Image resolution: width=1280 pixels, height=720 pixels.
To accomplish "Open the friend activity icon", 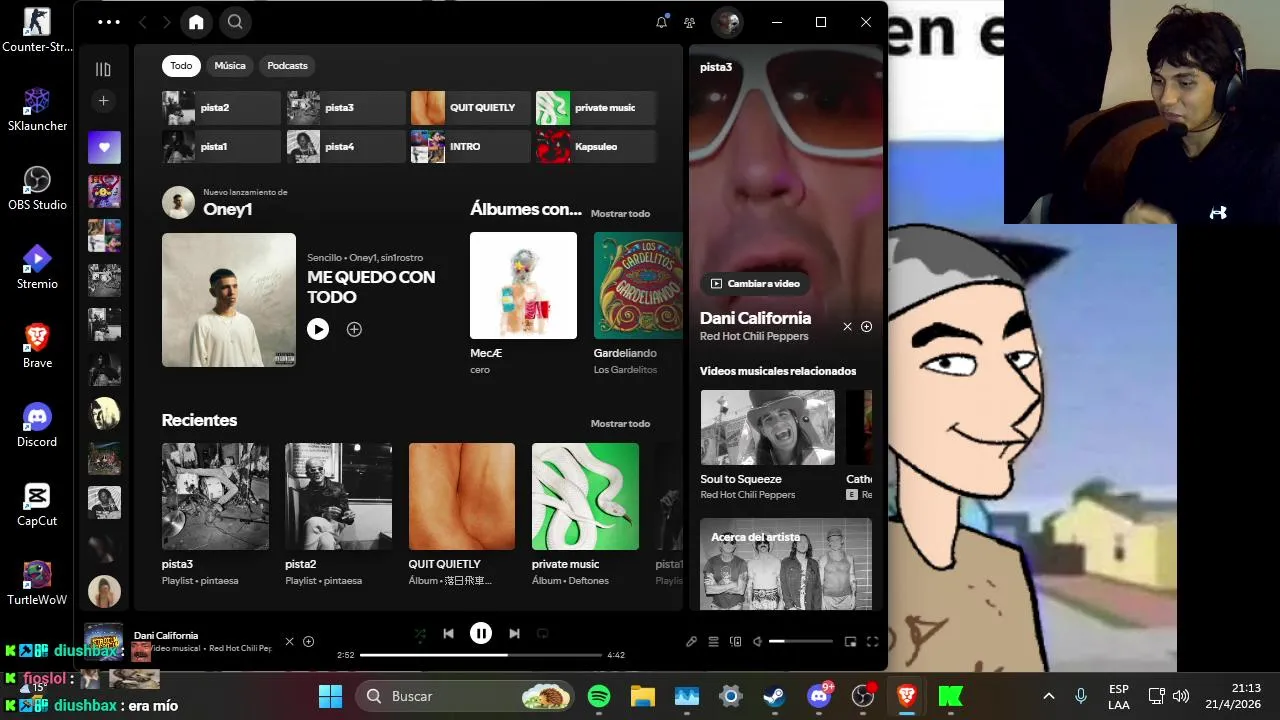I will (x=689, y=22).
